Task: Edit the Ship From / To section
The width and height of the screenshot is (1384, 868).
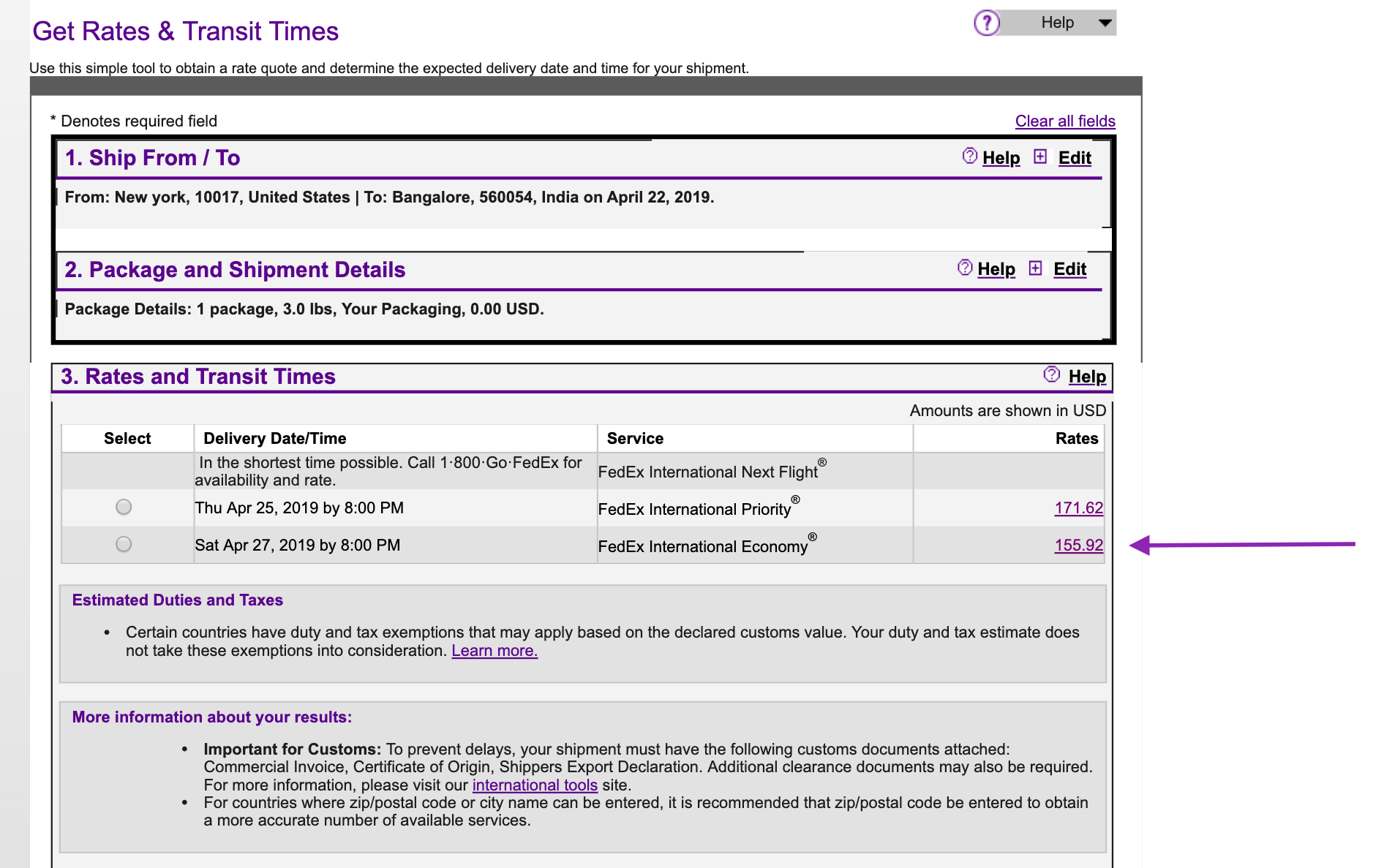Action: point(1075,158)
